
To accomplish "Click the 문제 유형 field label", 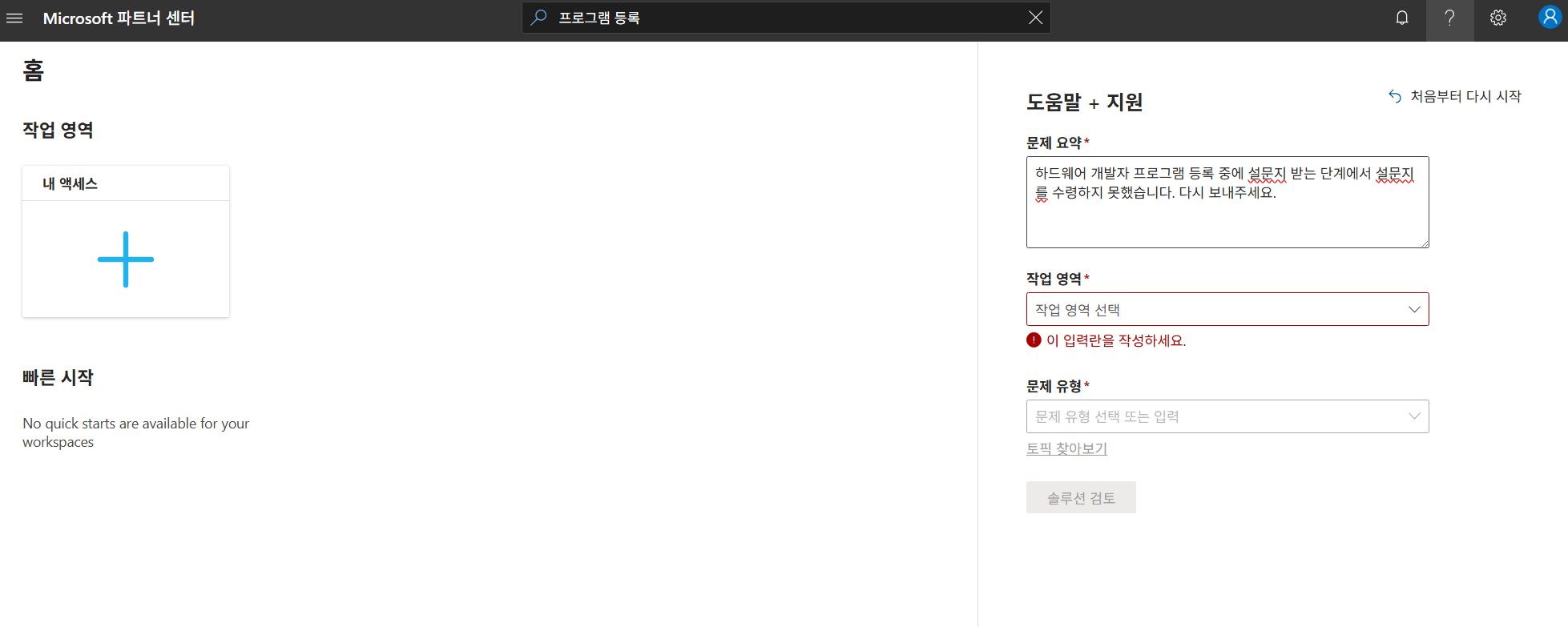I will coord(1054,386).
